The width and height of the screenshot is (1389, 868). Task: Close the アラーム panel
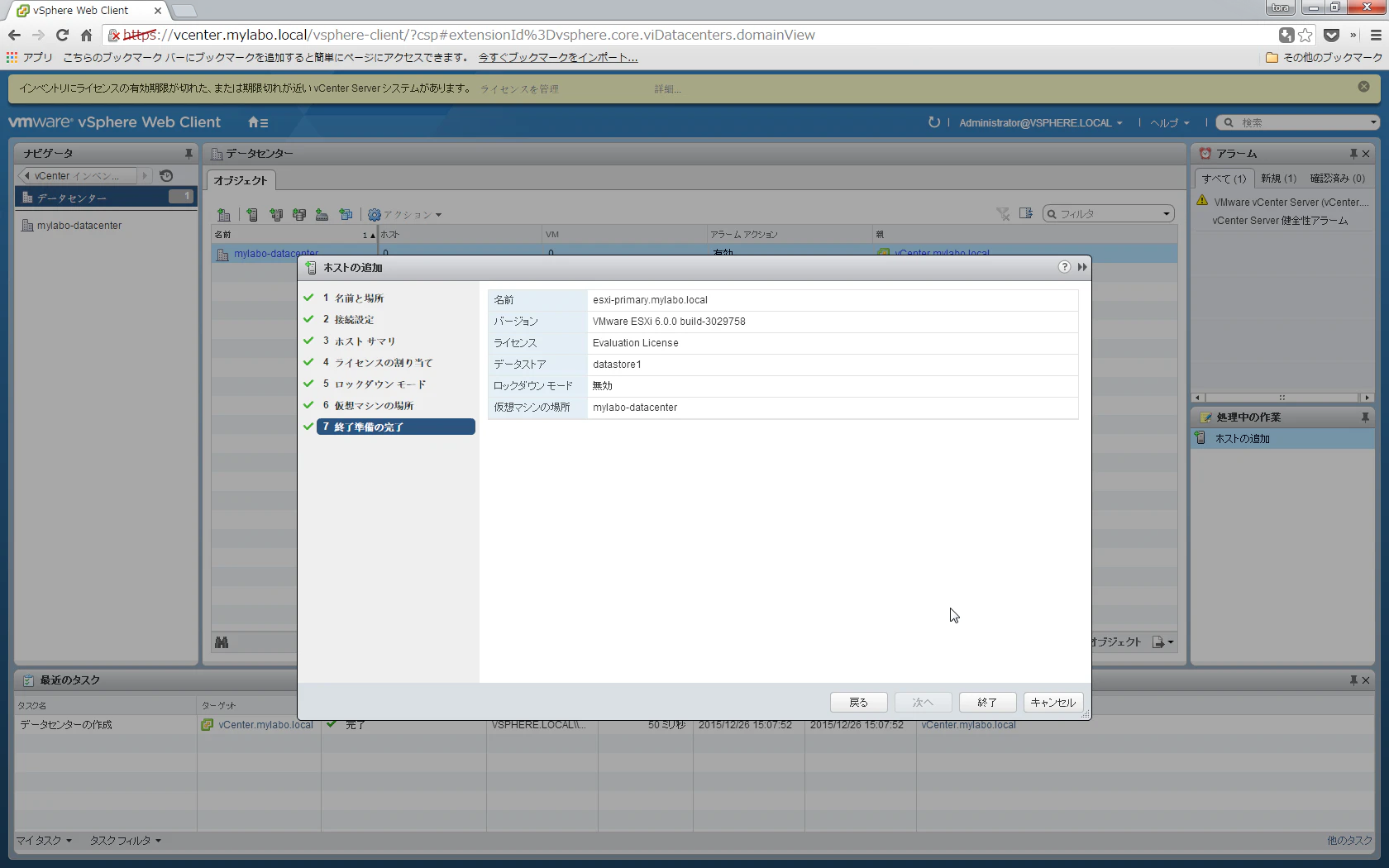[1366, 154]
